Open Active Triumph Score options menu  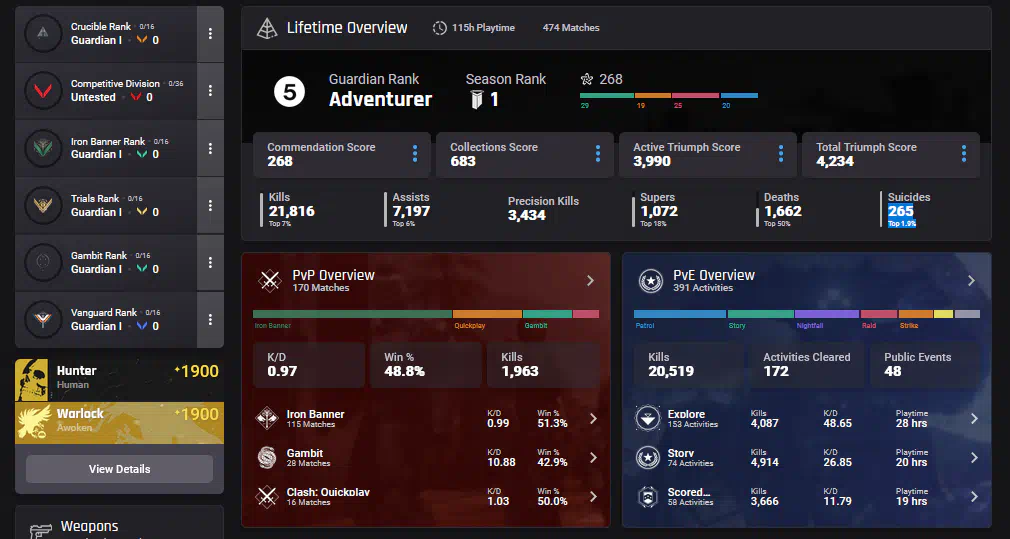781,153
